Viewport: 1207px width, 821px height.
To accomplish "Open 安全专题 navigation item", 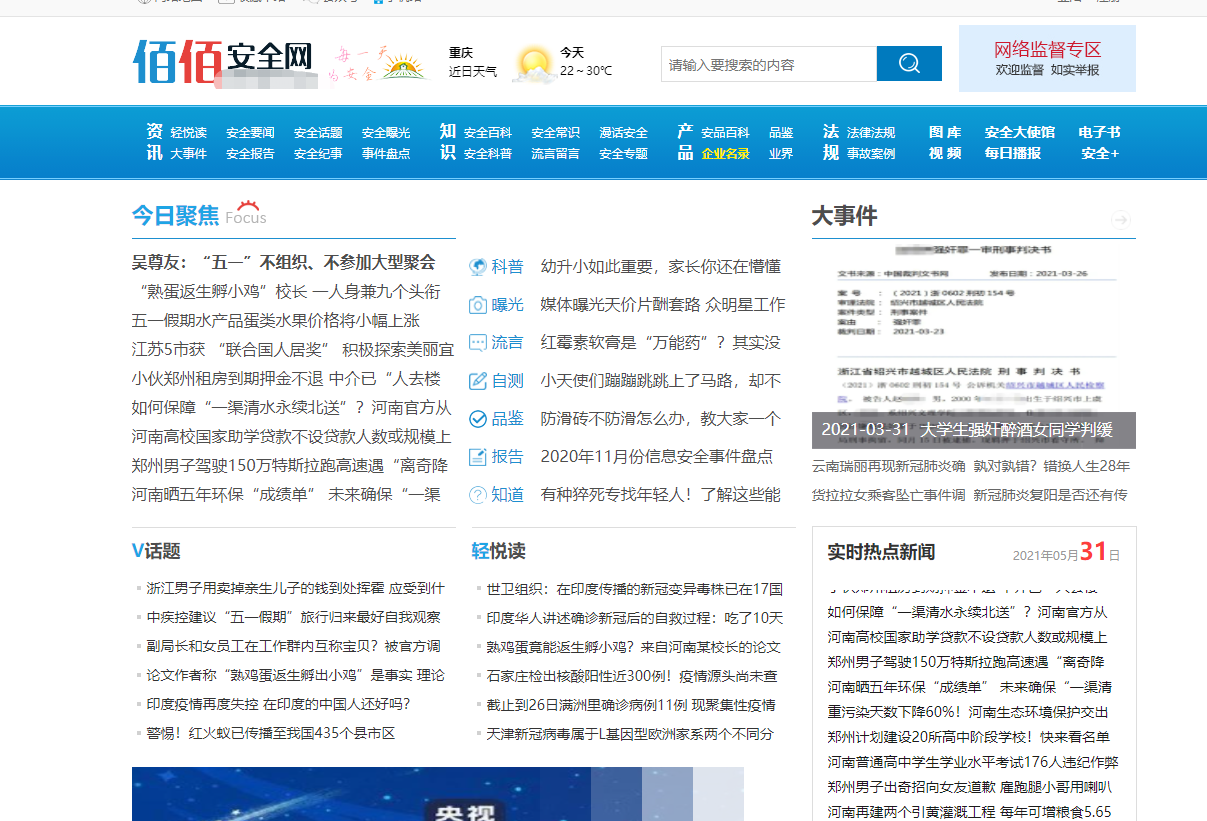I will (x=623, y=154).
